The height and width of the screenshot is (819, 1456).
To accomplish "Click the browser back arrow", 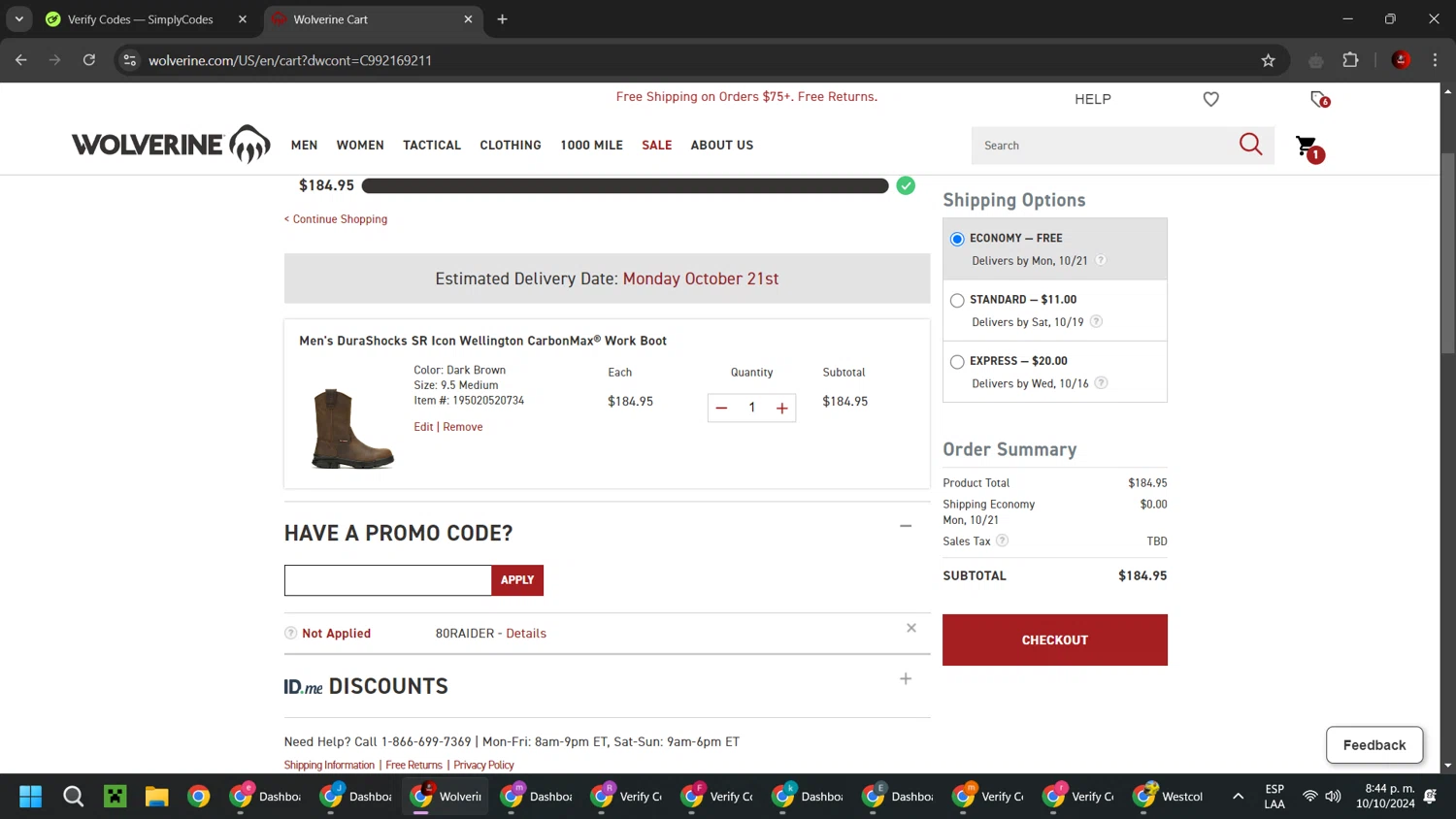I will (x=21, y=60).
